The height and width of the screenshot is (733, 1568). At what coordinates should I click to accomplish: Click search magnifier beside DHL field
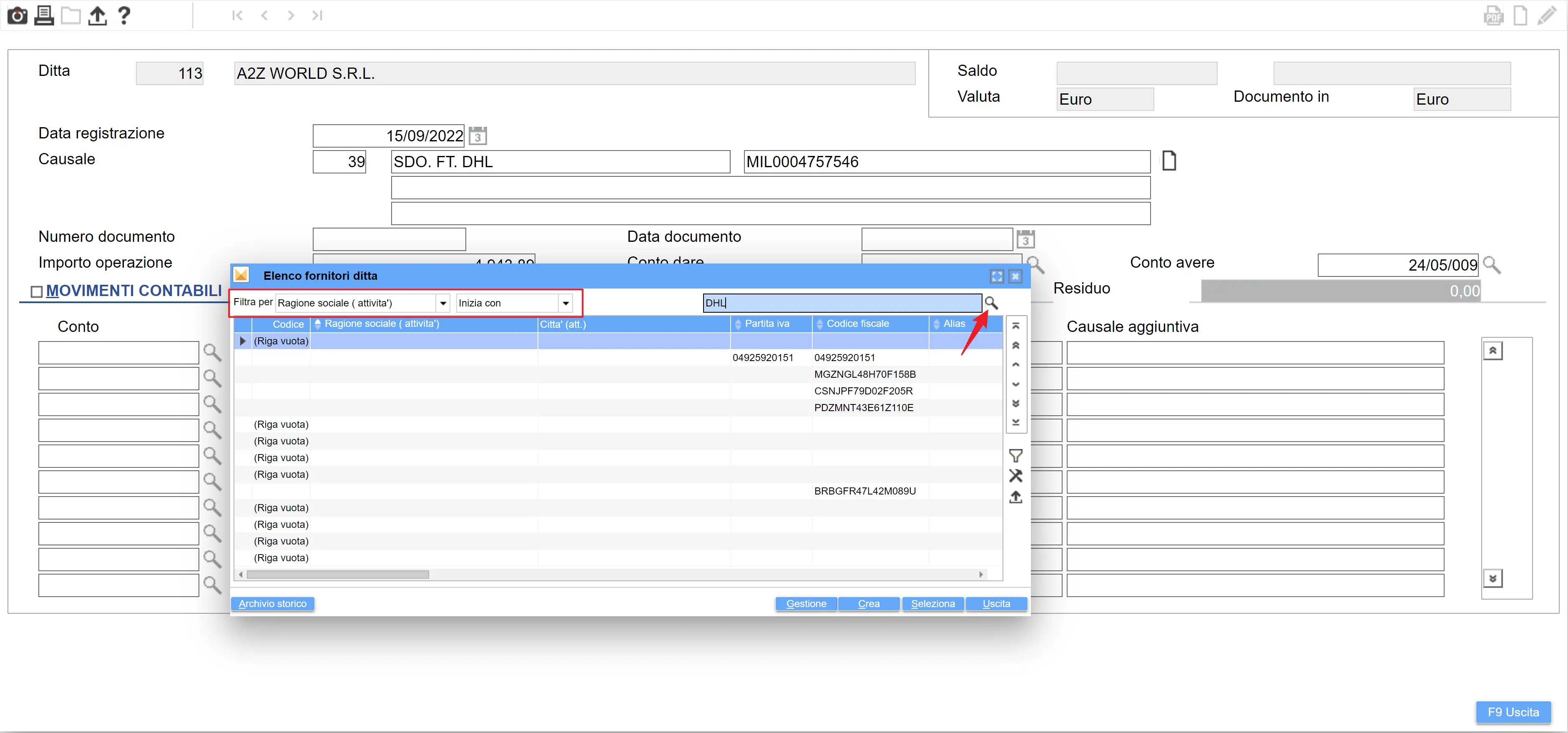[991, 303]
